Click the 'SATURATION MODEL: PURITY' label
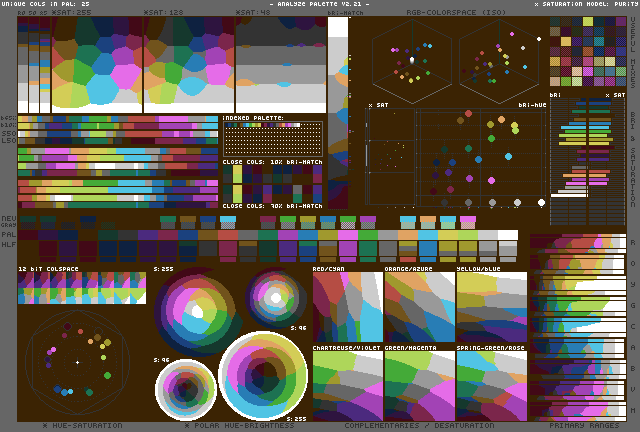The width and height of the screenshot is (640, 432). click(x=587, y=4)
